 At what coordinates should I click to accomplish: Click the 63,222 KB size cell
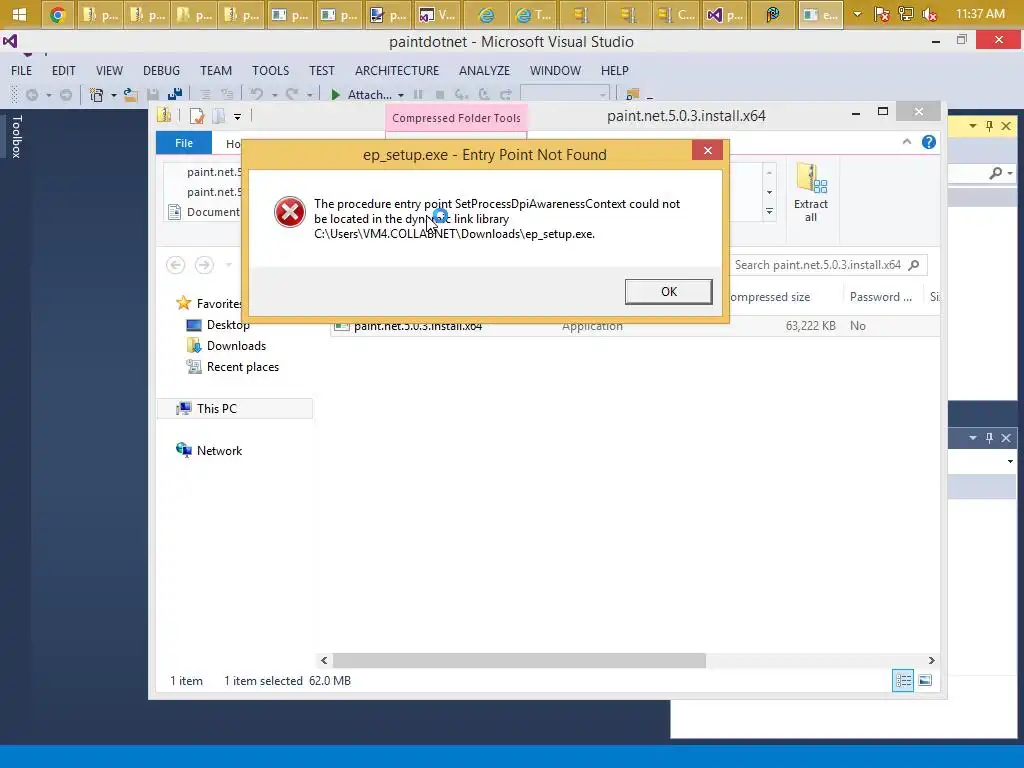810,326
